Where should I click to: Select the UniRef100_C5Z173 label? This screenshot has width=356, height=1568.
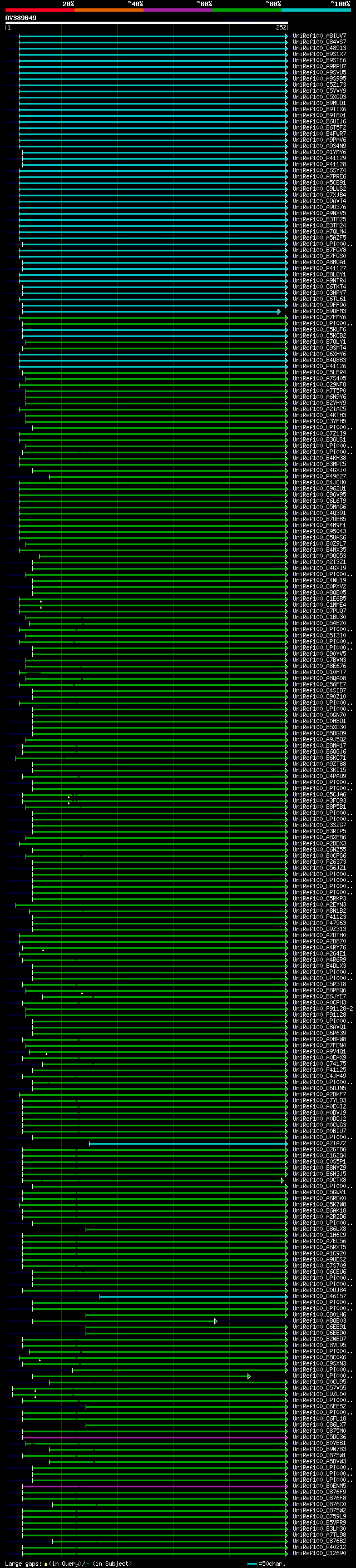[319, 85]
